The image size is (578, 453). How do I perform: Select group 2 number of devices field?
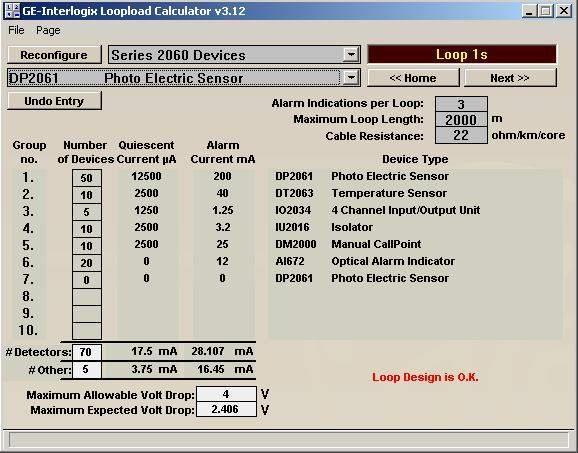click(x=87, y=195)
